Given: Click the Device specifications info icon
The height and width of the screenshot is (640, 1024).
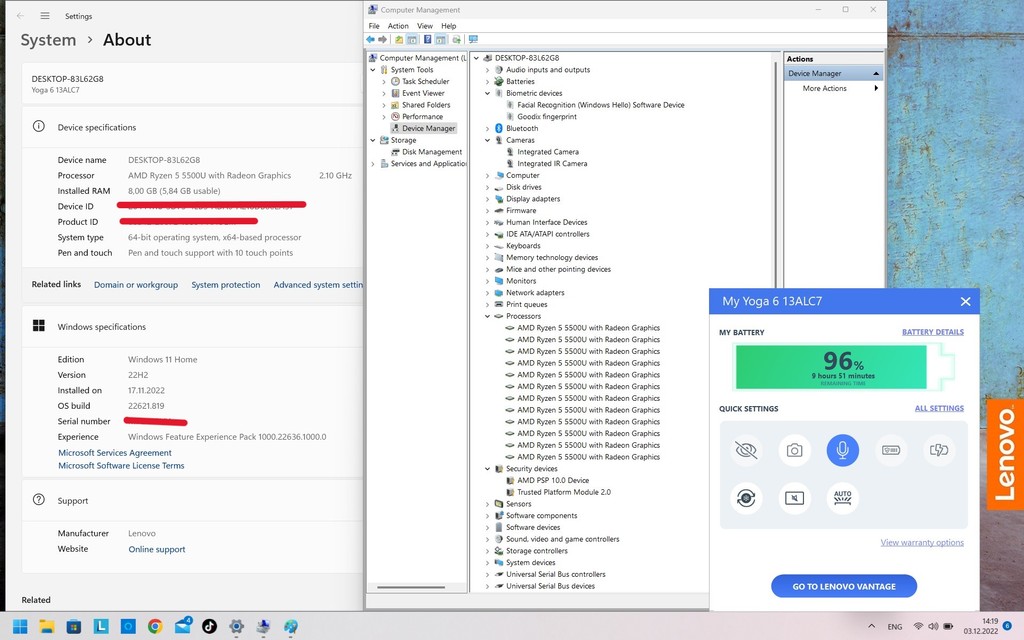Looking at the screenshot, I should click(x=39, y=126).
